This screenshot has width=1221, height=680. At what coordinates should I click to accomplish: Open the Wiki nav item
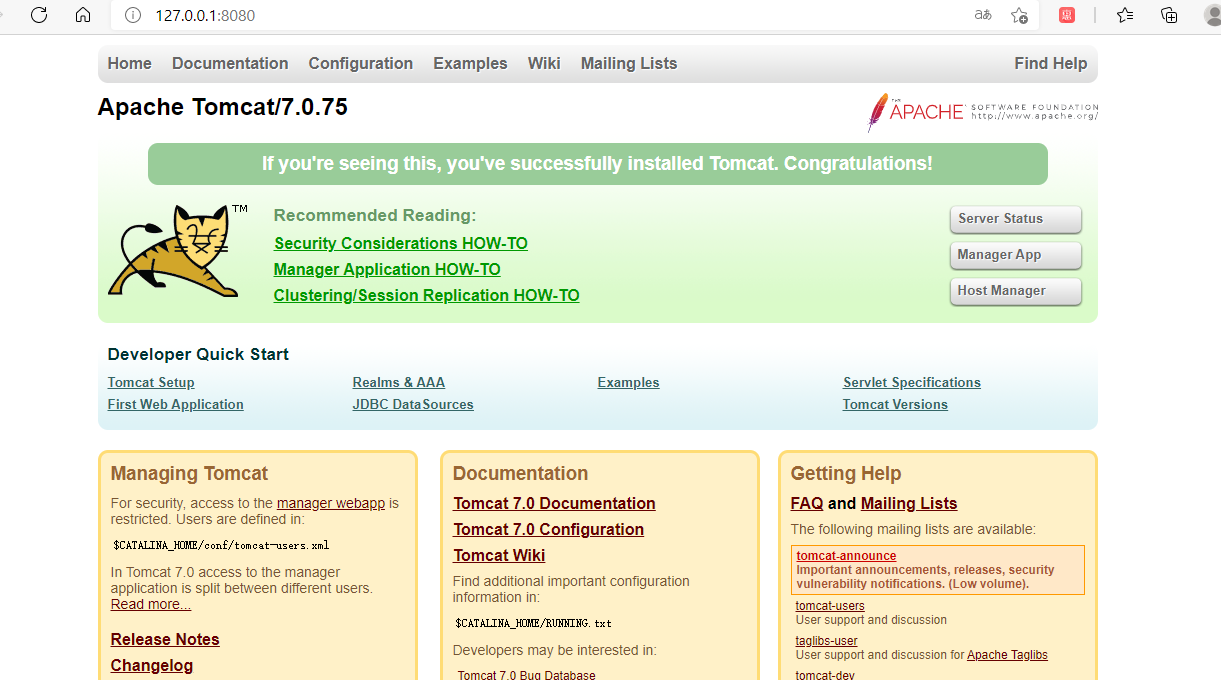(x=544, y=63)
